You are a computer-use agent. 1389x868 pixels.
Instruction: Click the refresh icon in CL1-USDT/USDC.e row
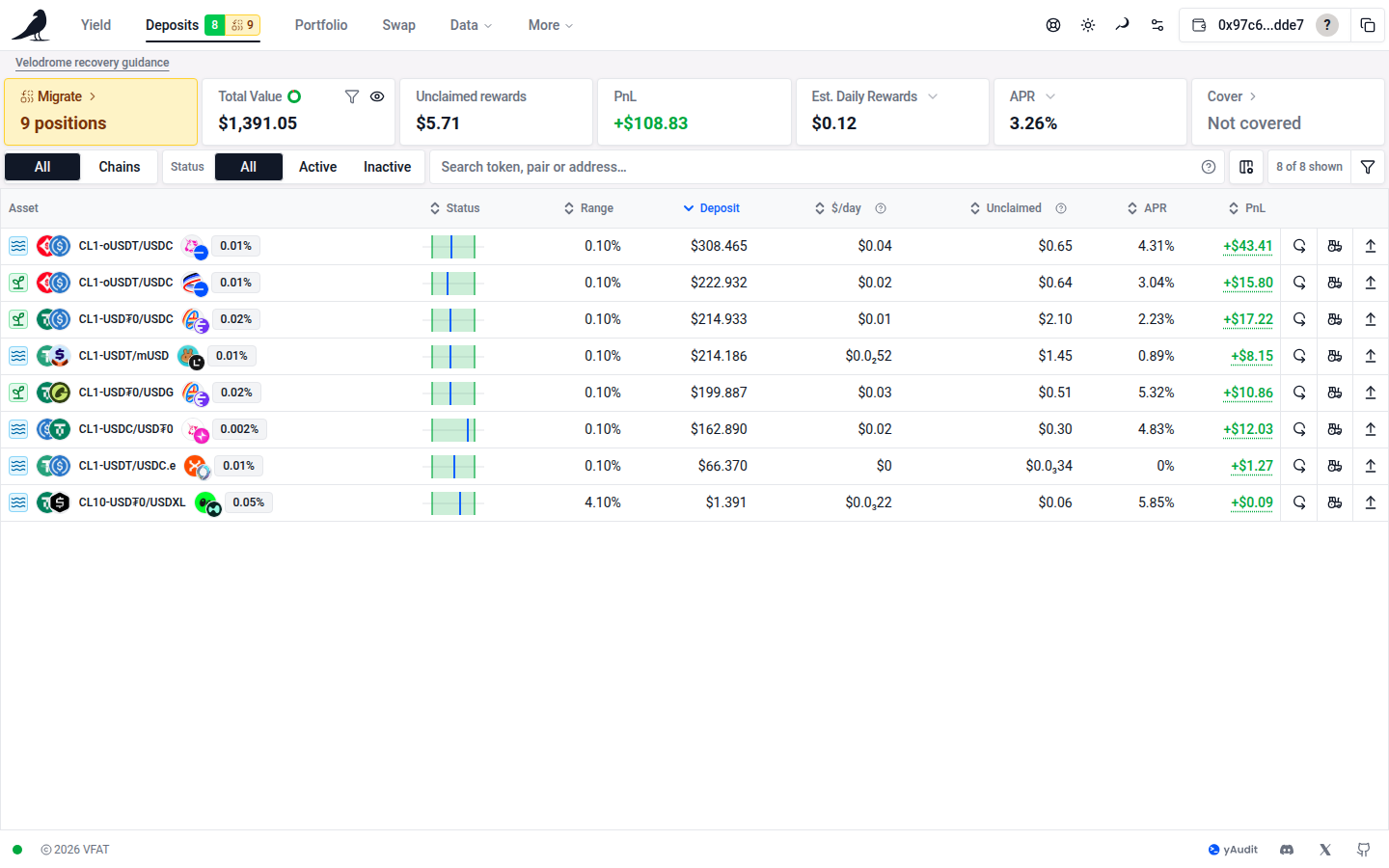1299,466
